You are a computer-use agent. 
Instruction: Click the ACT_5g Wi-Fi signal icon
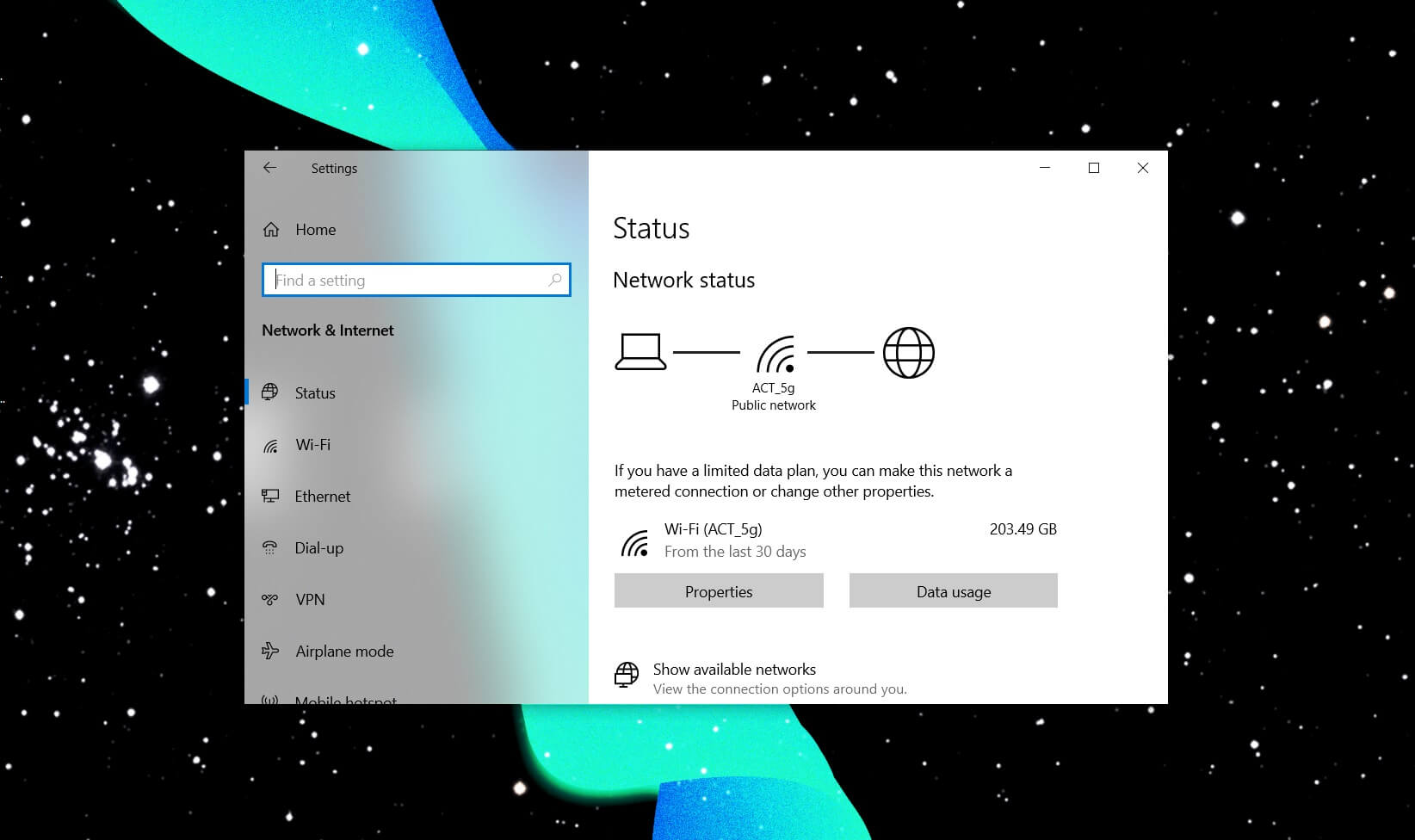pyautogui.click(x=773, y=351)
